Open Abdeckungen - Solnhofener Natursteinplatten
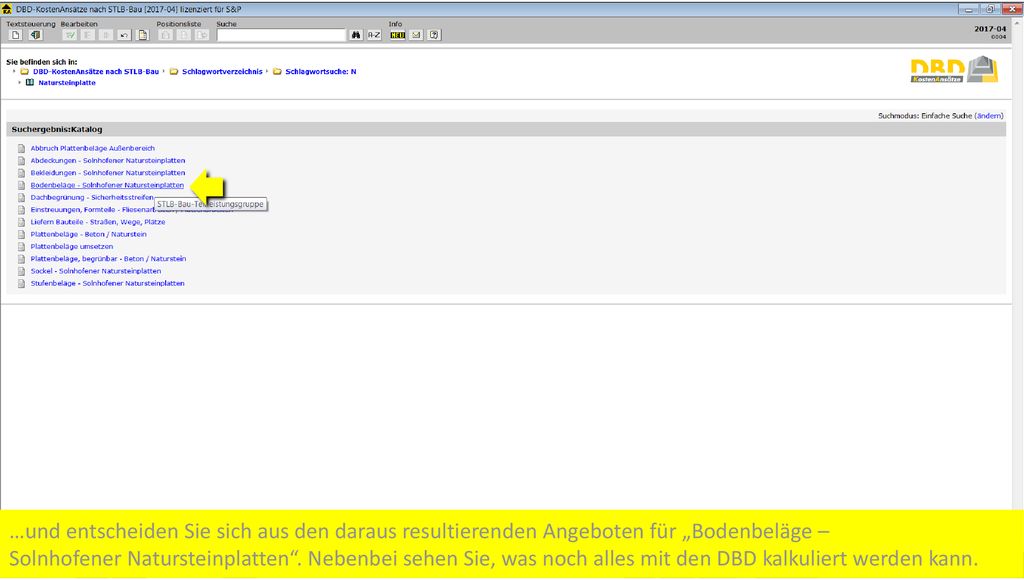Viewport: 1024px width, 580px height. click(108, 161)
